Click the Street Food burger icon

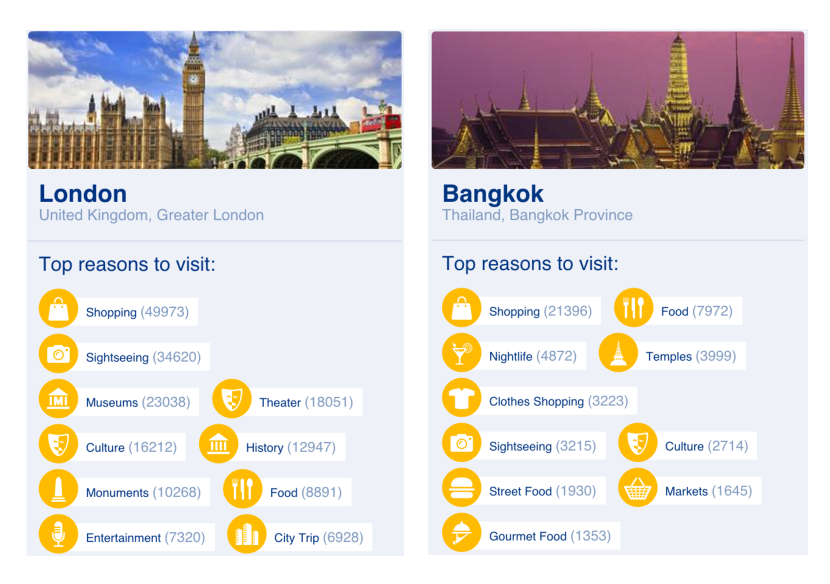pos(461,488)
